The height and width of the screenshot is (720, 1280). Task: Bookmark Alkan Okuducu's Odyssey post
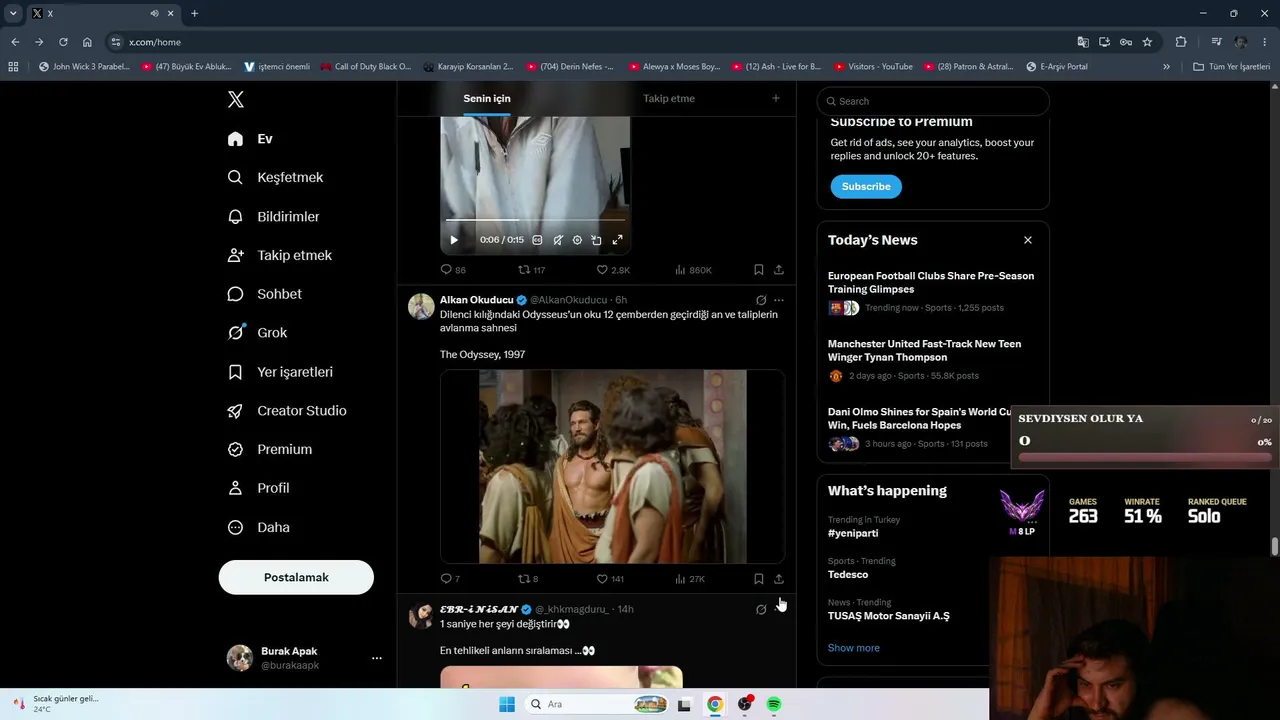[x=759, y=579]
